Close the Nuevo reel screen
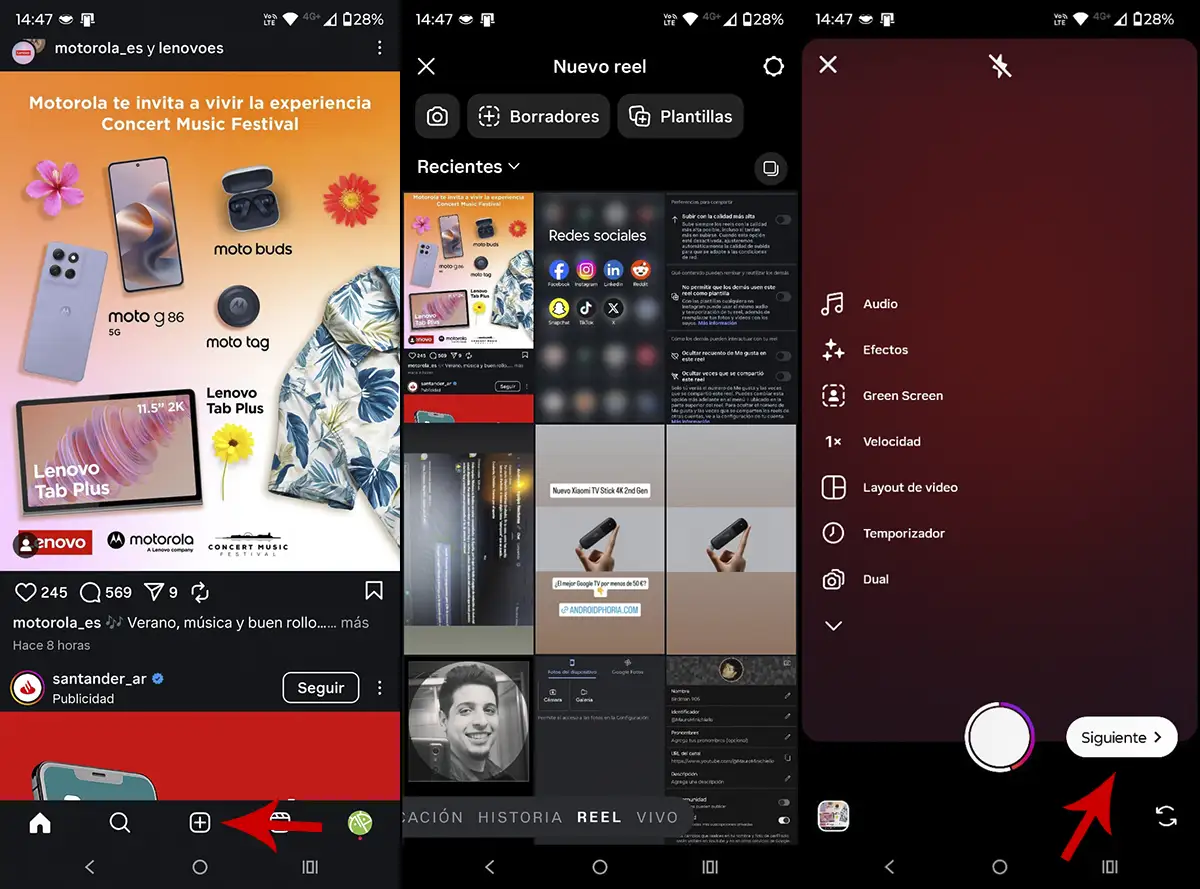This screenshot has width=1200, height=889. 426,67
